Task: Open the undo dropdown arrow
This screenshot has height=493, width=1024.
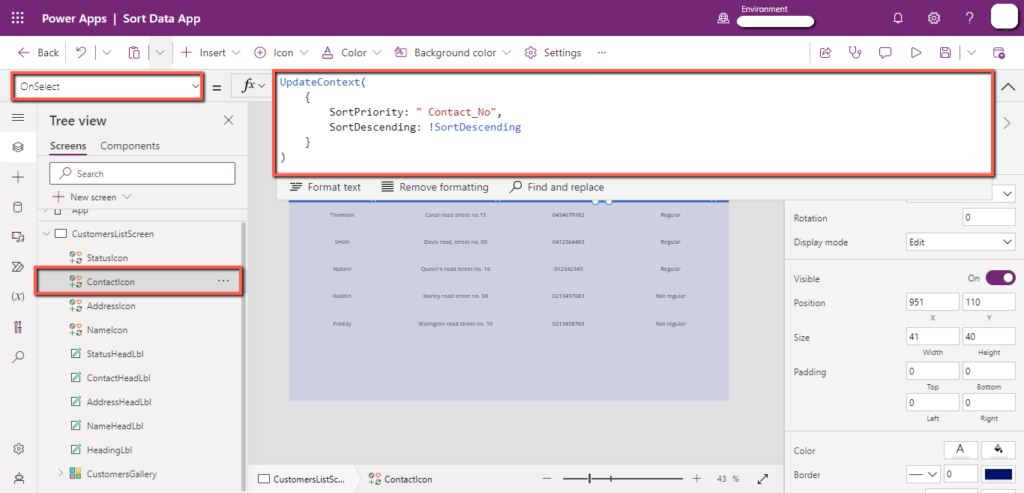Action: [107, 53]
